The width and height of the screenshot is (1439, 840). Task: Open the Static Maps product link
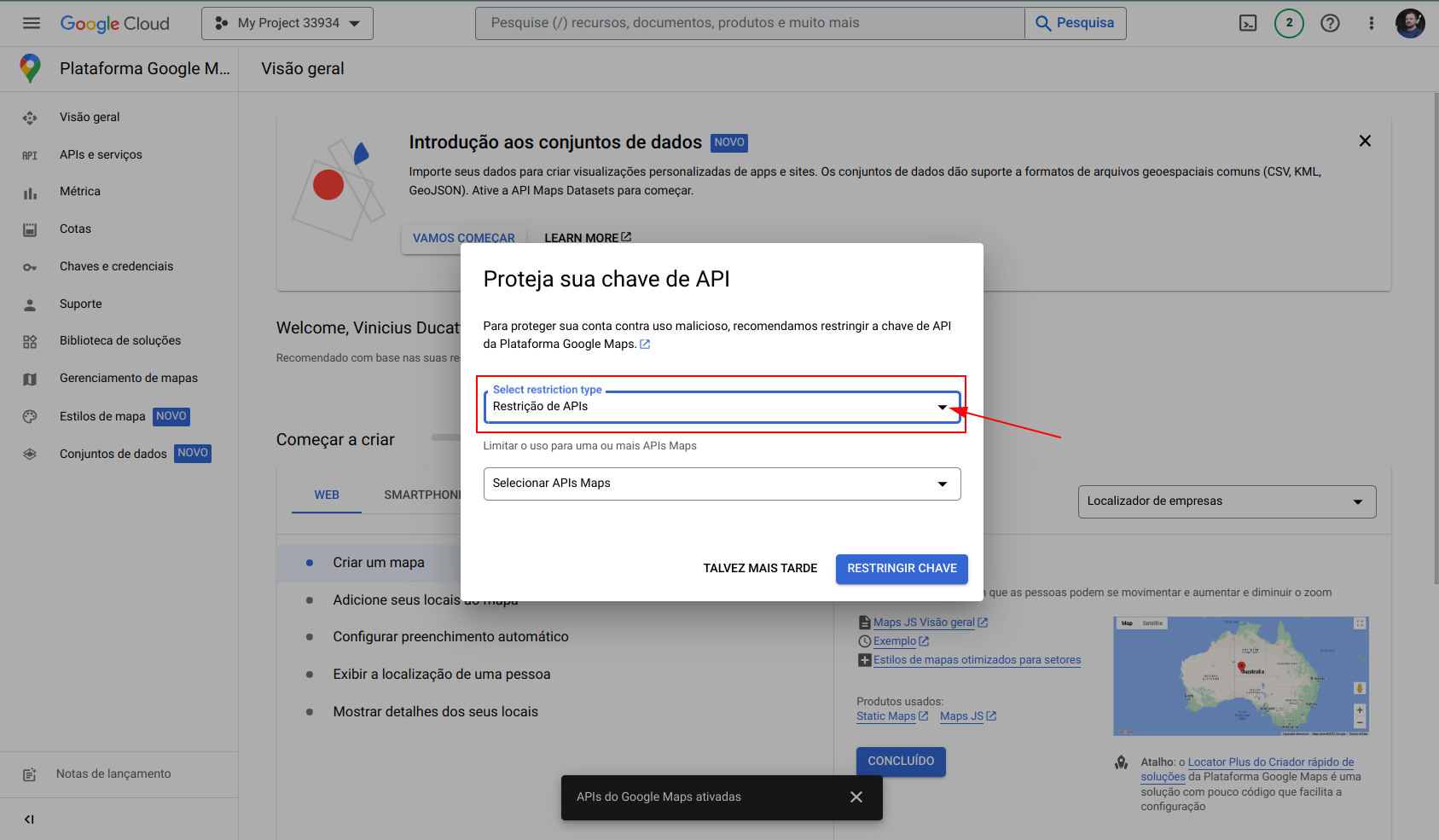[x=892, y=716]
